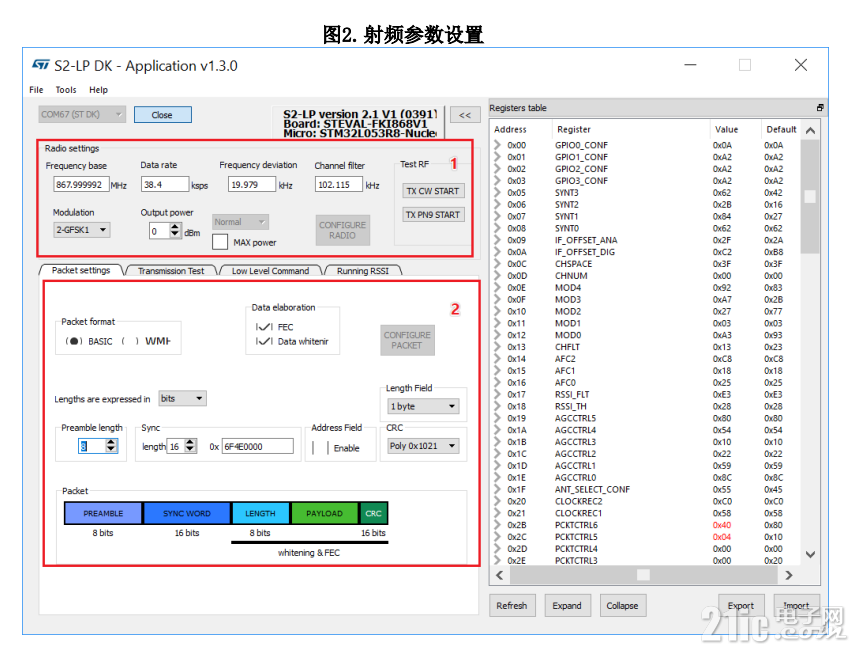
Task: Click the Import registers button
Action: coord(796,605)
